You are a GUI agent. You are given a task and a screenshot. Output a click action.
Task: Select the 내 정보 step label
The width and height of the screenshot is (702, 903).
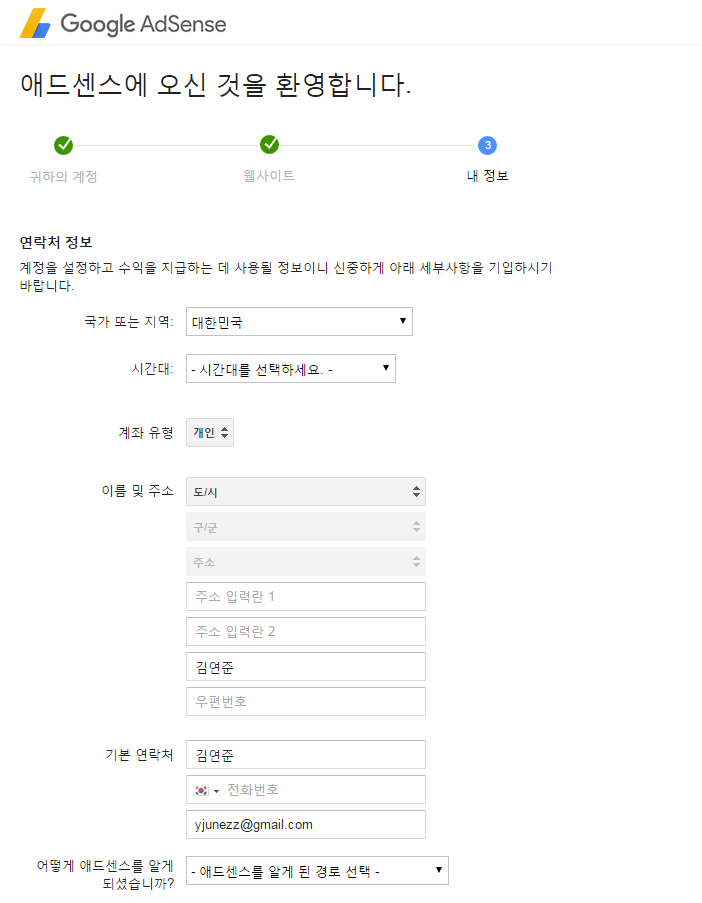point(487,176)
